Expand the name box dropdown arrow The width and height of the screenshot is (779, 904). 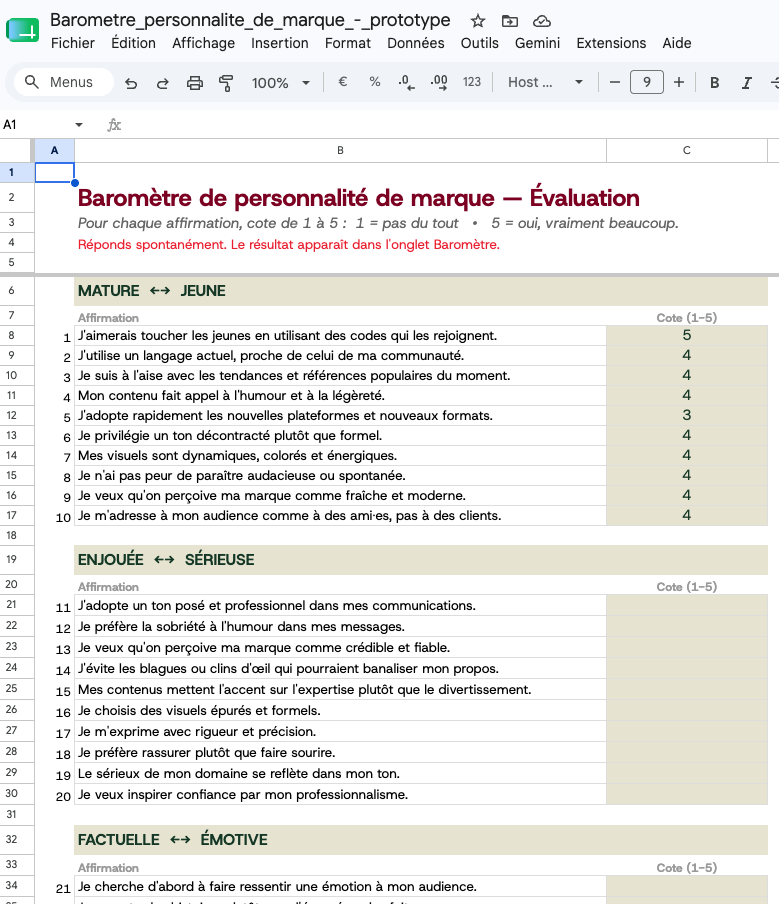coord(79,125)
